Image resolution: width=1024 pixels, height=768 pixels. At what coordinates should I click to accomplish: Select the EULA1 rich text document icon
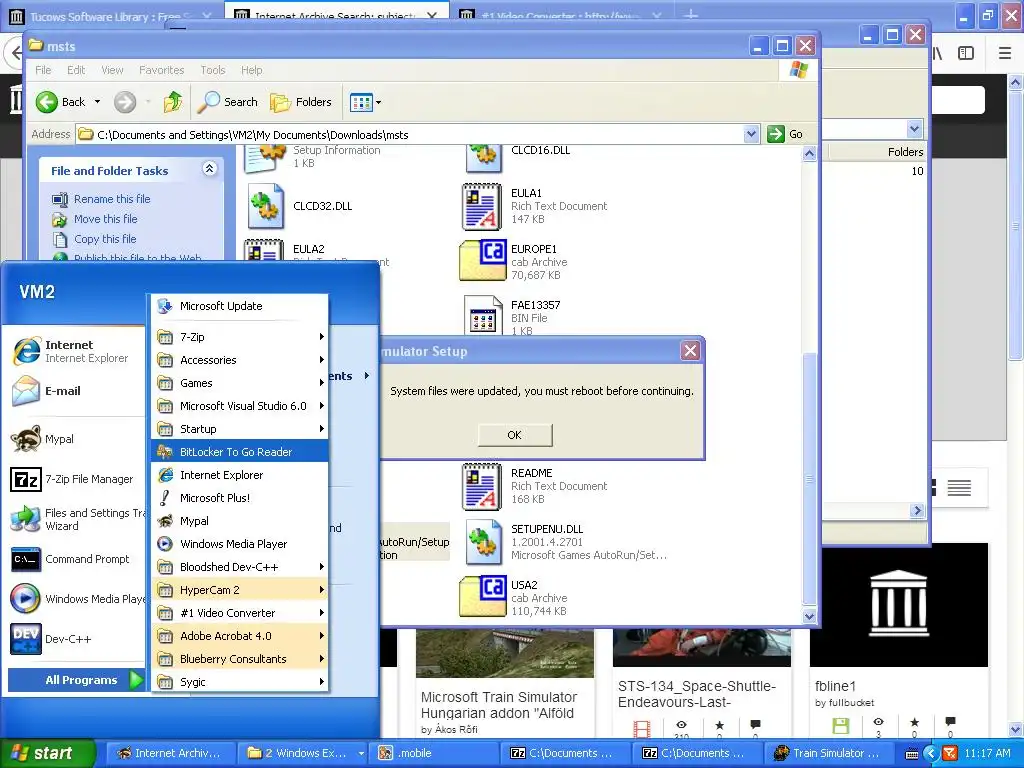(x=482, y=206)
